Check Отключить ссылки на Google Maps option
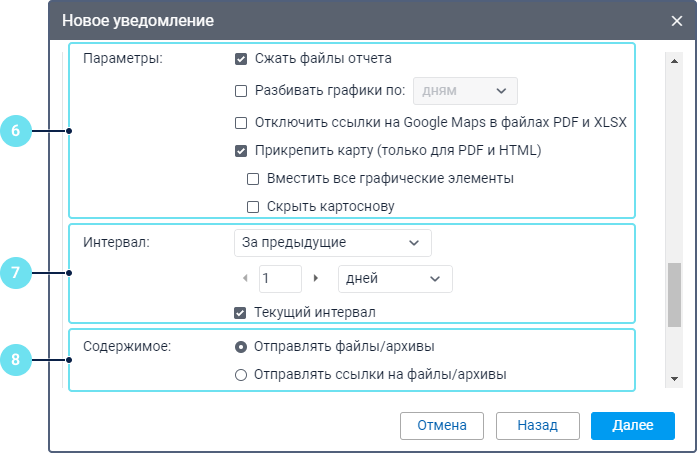Image resolution: width=697 pixels, height=453 pixels. (x=241, y=124)
